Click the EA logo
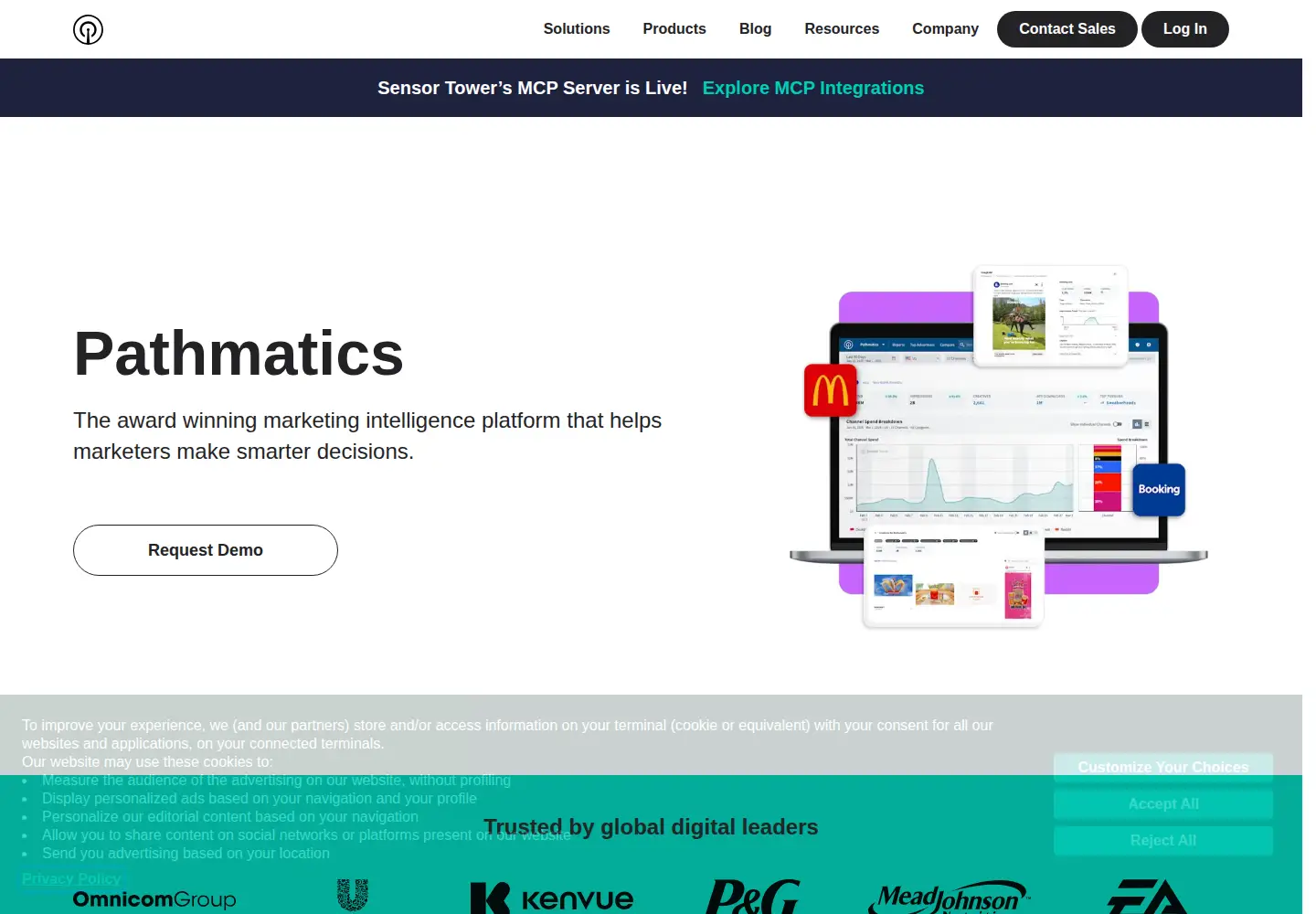The height and width of the screenshot is (914, 1316). [x=1146, y=897]
